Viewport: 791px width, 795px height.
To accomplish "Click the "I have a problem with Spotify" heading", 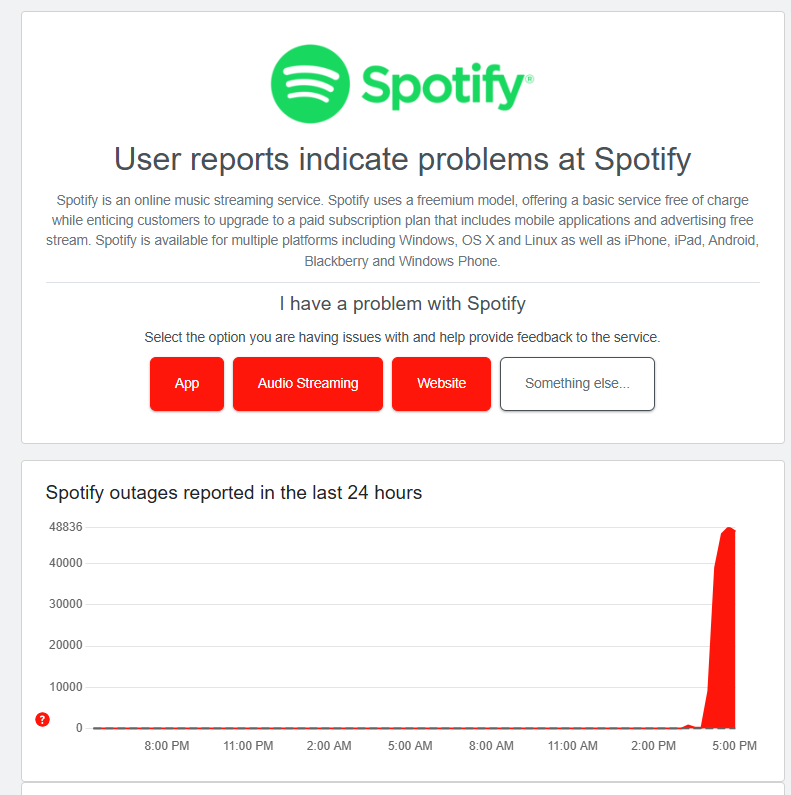I will click(x=402, y=303).
